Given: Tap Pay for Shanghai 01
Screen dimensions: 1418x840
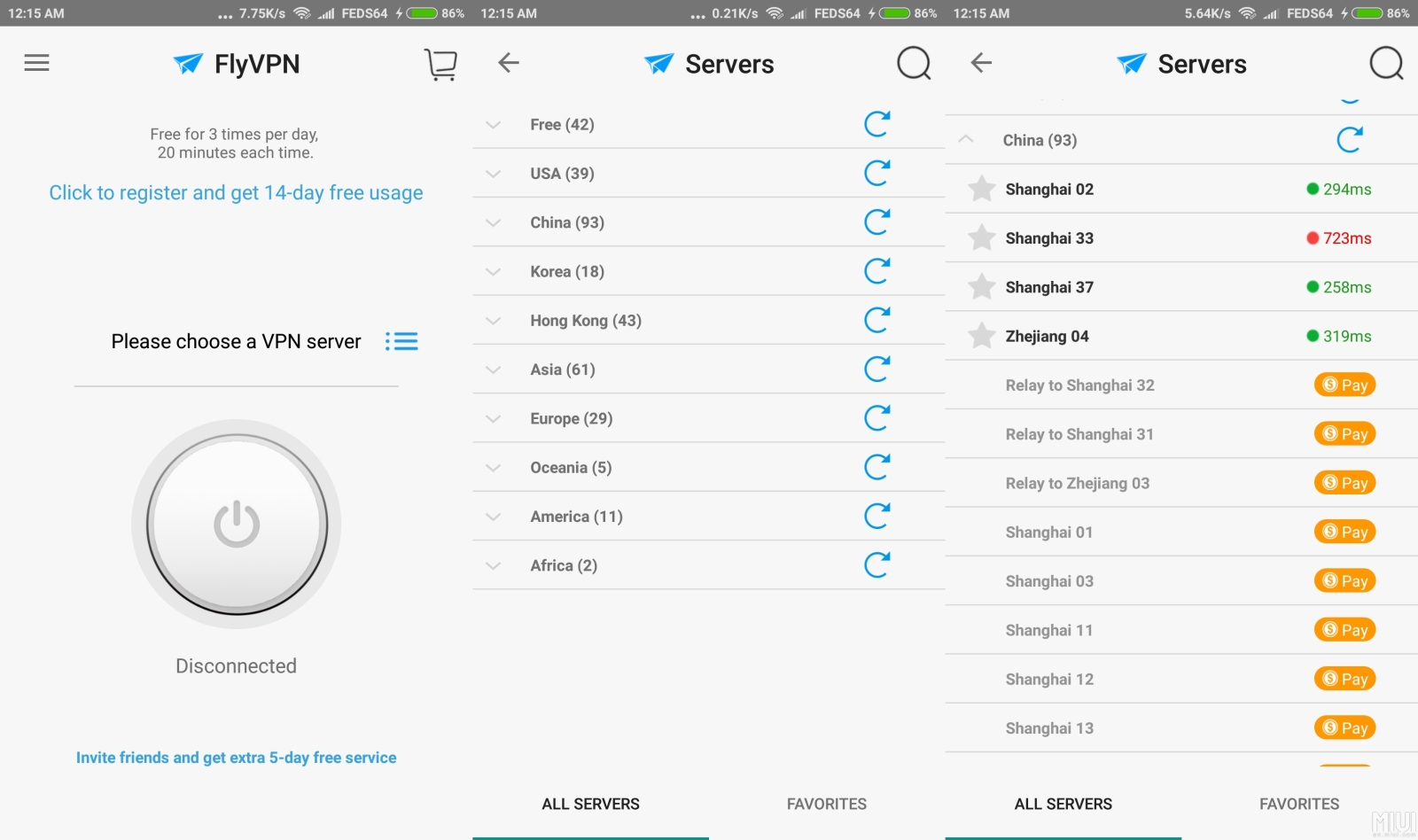Looking at the screenshot, I should click(x=1344, y=532).
